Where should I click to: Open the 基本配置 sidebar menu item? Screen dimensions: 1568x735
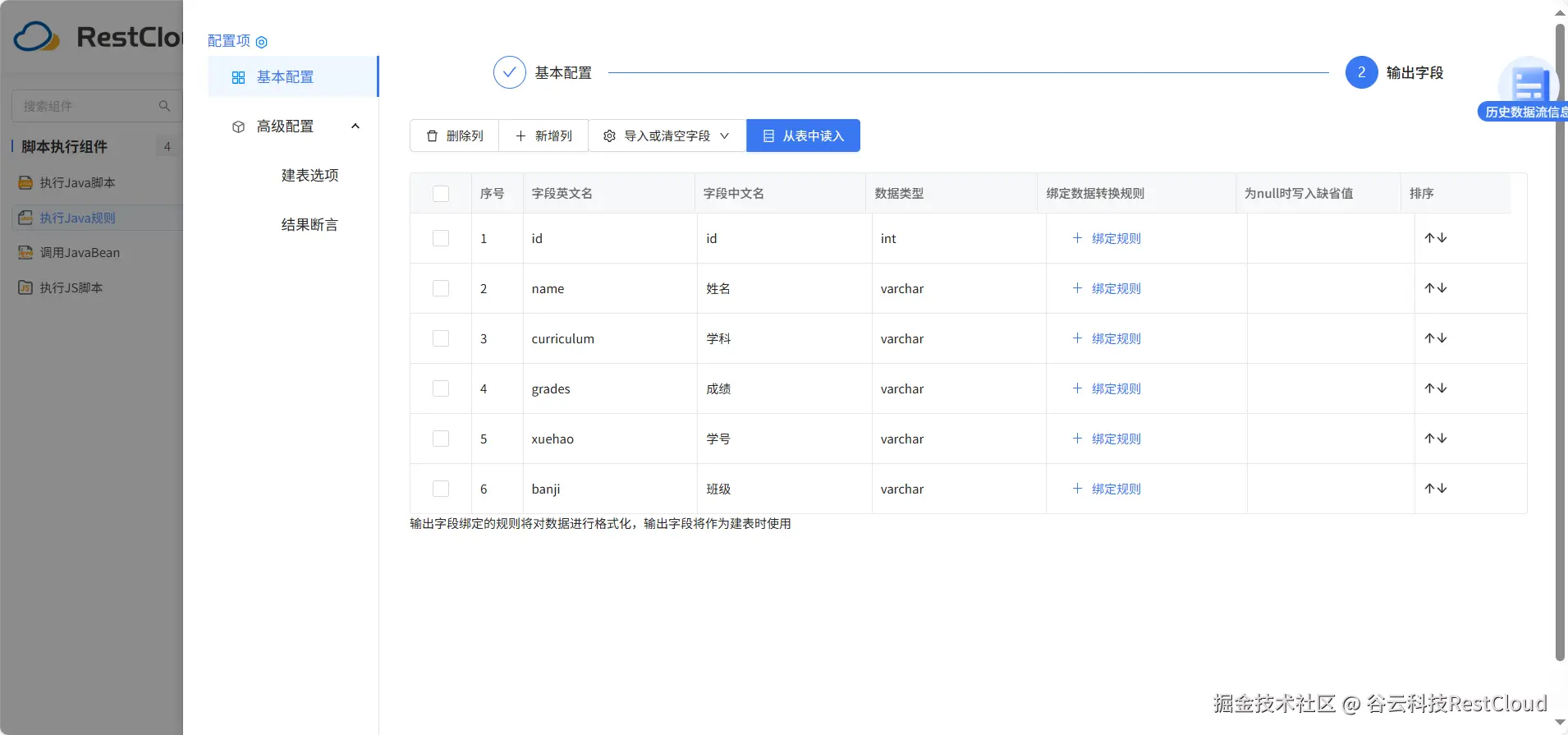285,77
